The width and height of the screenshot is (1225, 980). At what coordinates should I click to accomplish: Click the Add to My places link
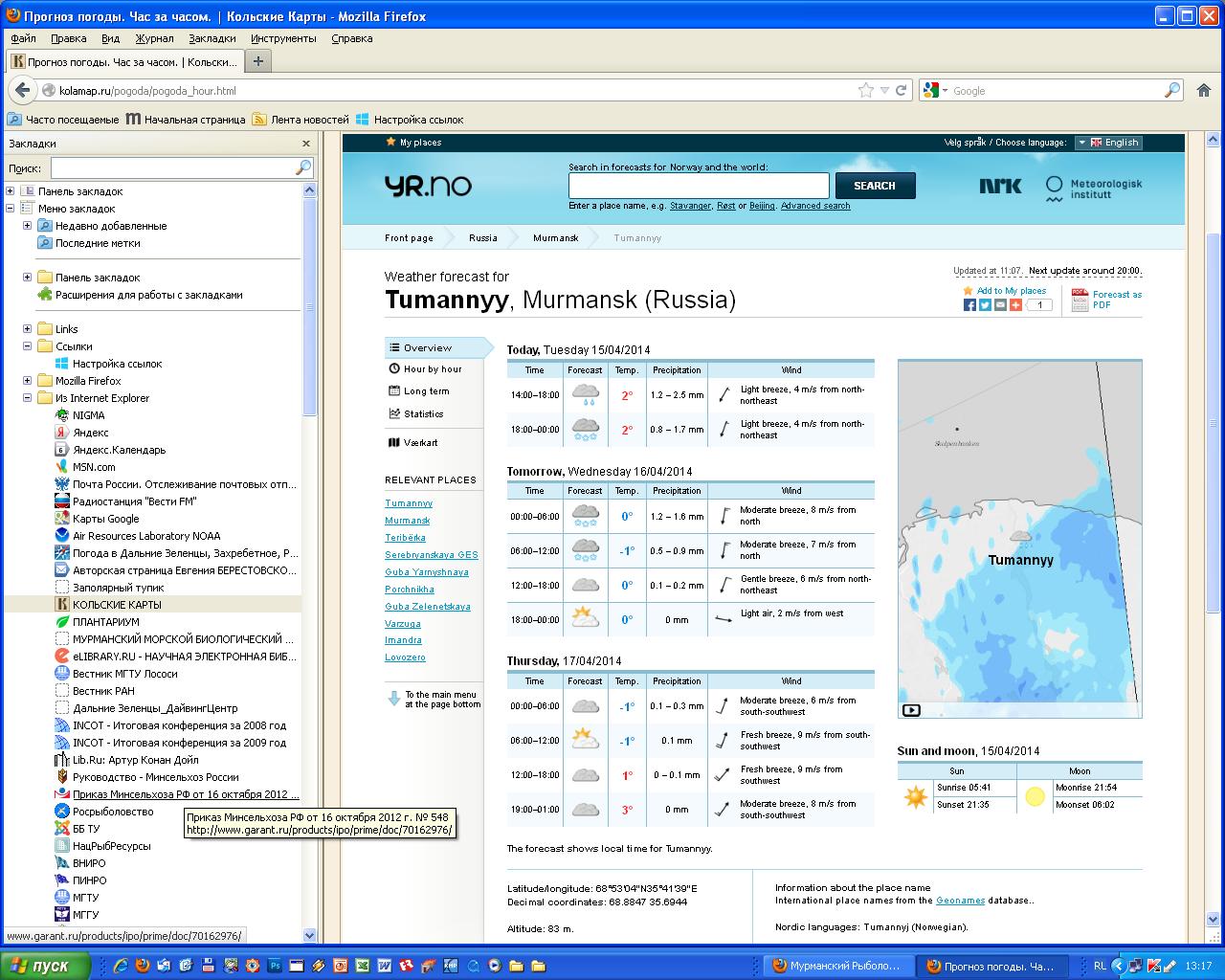pos(1012,291)
